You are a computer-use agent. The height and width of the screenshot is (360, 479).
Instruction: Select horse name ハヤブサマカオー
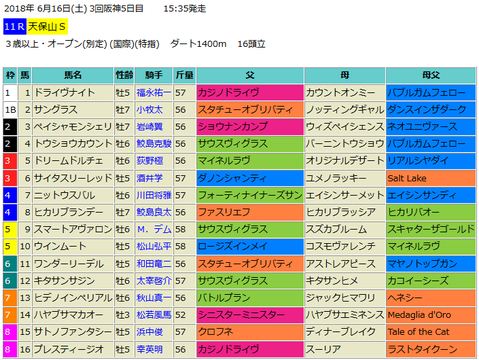[69, 315]
